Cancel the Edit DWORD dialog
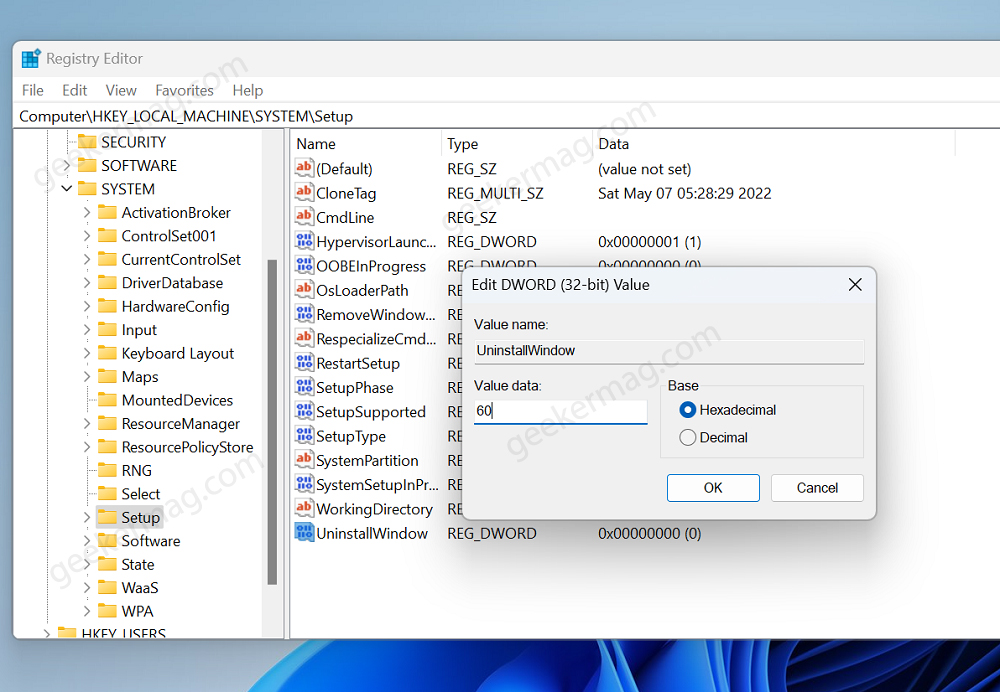Screen dimensions: 1000x692 coord(817,488)
